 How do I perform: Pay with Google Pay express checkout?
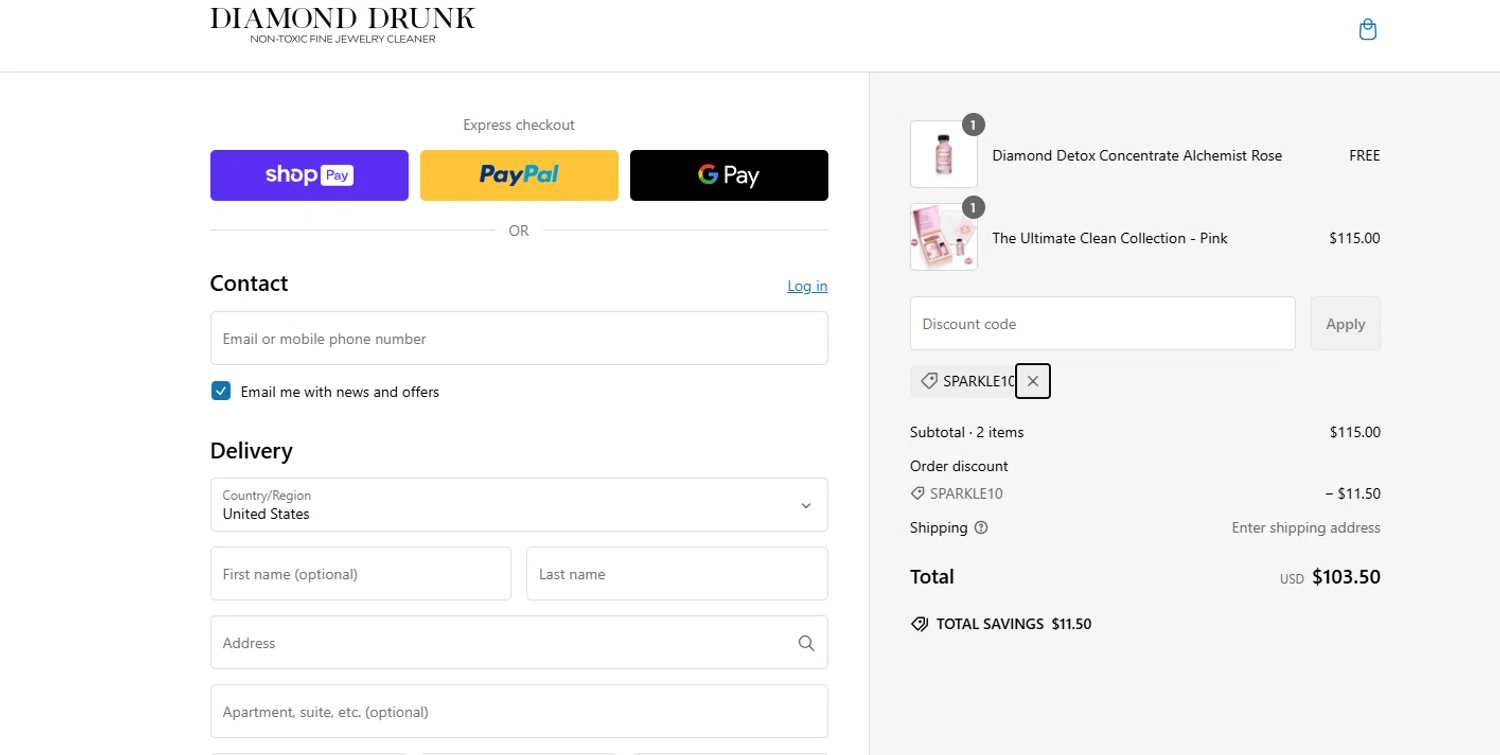[729, 175]
